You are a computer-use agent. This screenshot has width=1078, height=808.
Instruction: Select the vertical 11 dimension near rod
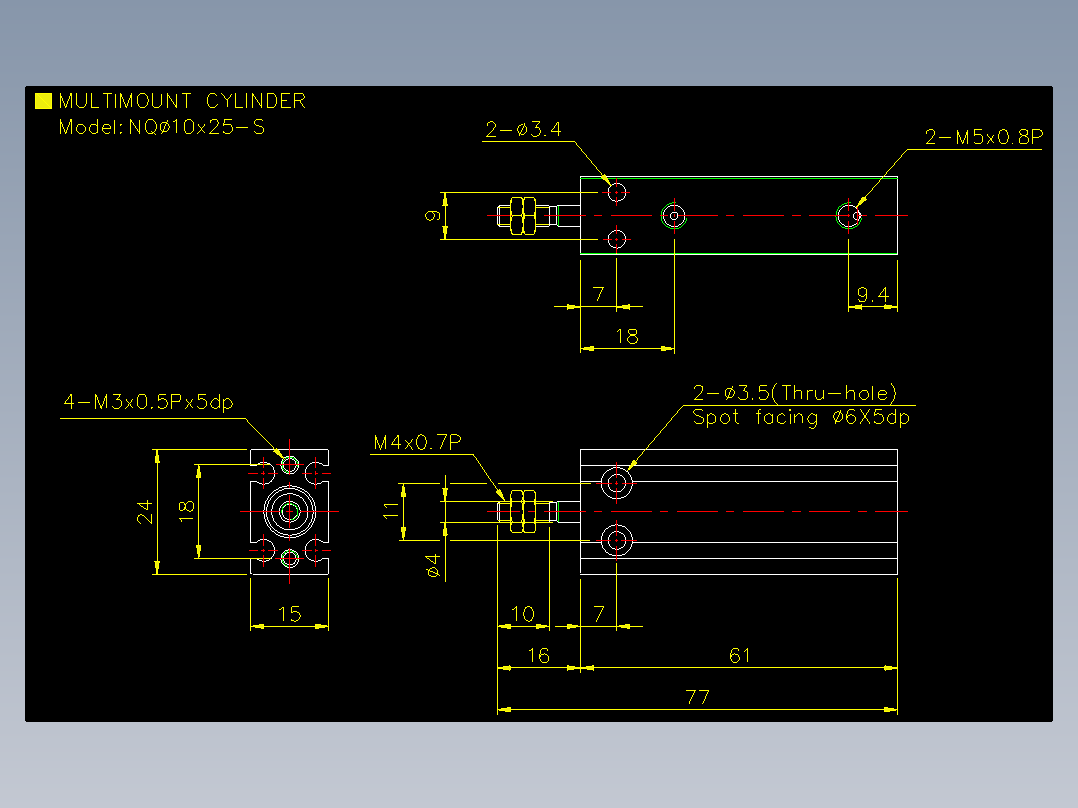(390, 510)
